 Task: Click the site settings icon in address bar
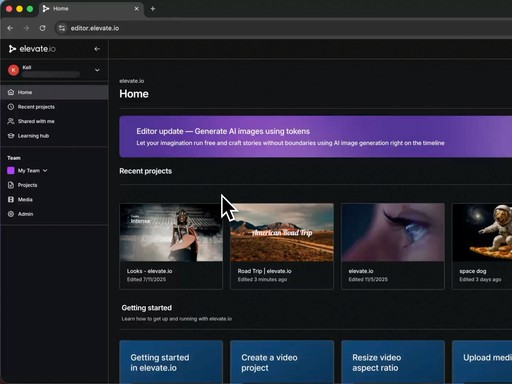click(62, 28)
